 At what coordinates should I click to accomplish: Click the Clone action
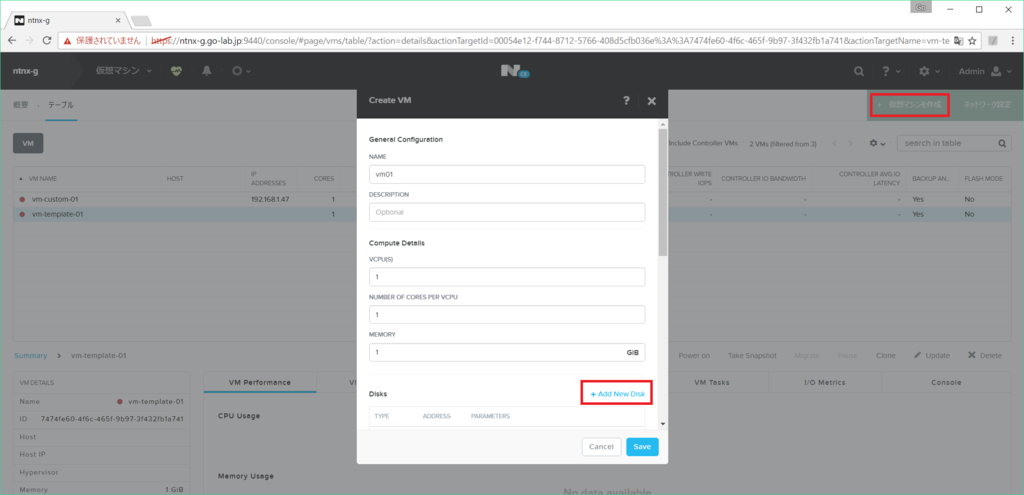coord(886,355)
